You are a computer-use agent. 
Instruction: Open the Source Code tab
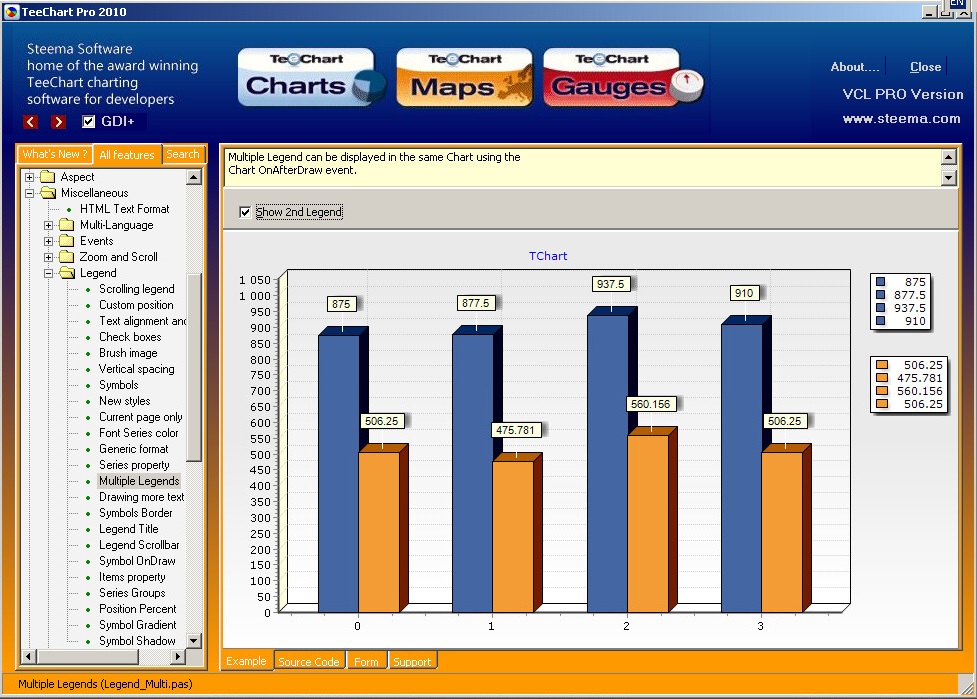coord(309,661)
